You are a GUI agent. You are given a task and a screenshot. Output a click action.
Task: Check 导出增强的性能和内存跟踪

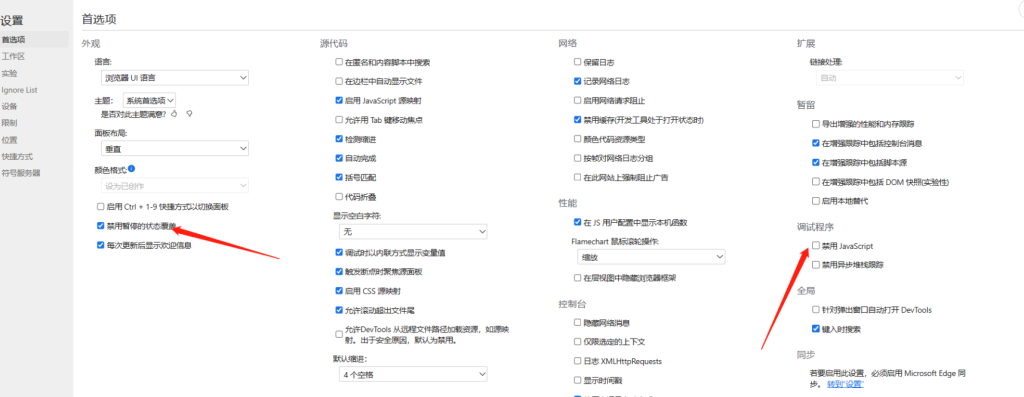click(815, 123)
